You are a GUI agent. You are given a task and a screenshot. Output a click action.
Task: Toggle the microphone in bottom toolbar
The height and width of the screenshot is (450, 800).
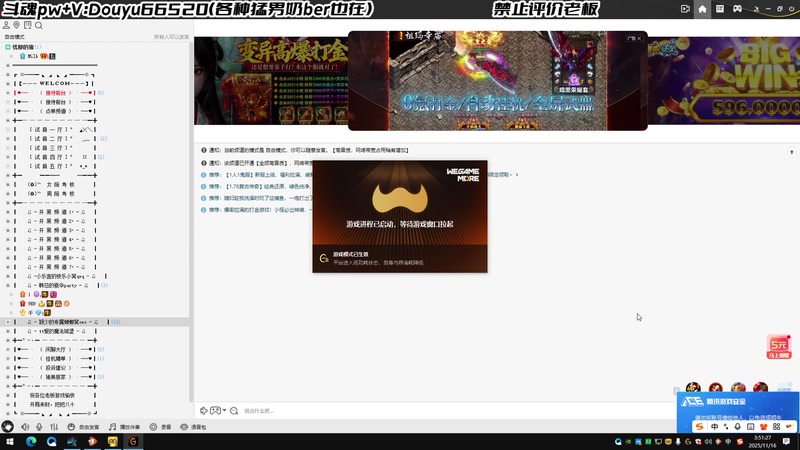(x=39, y=427)
